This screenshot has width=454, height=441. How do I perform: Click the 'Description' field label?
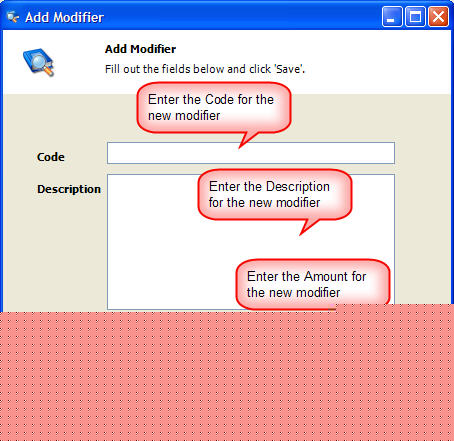(x=69, y=189)
